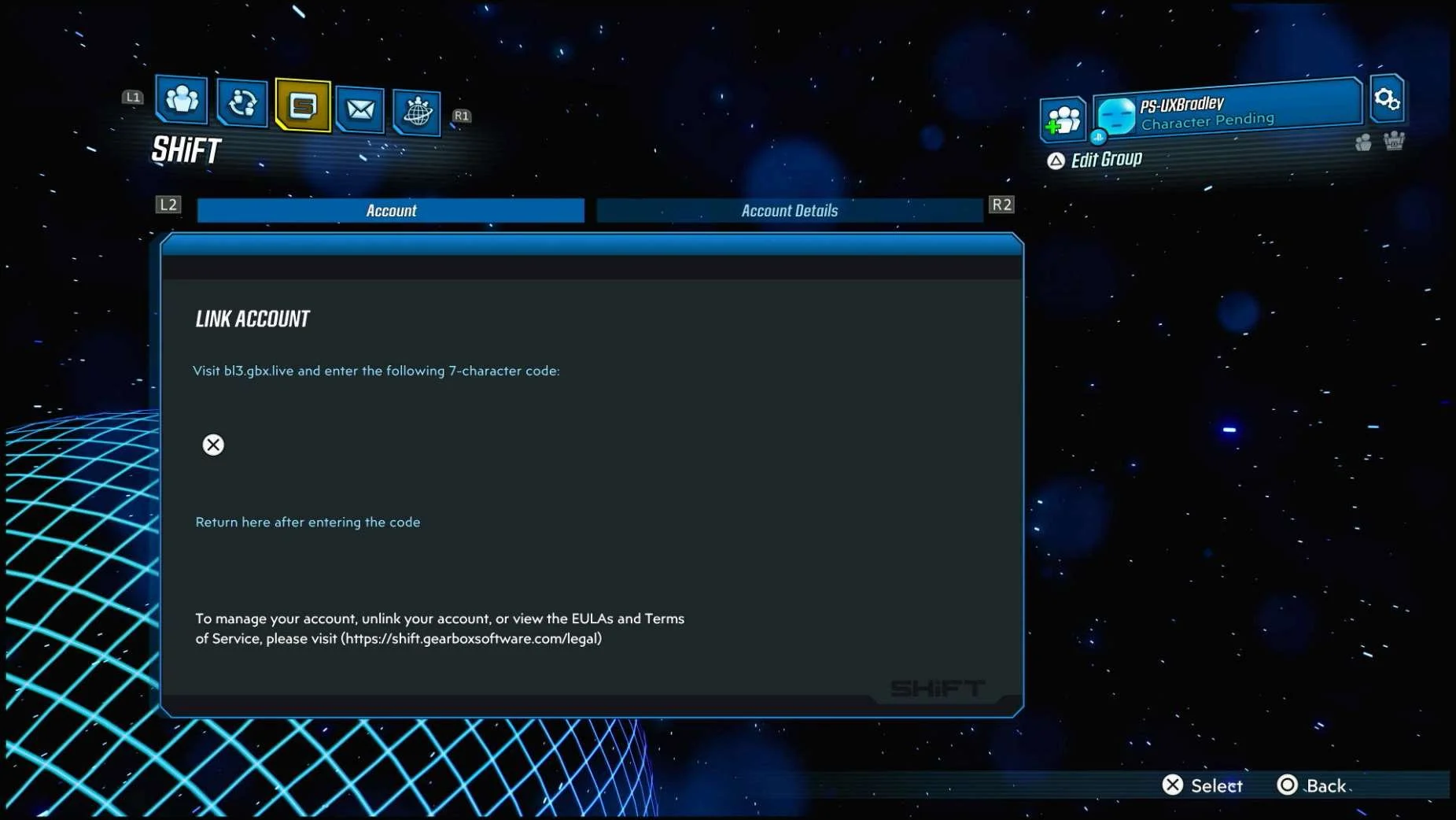Viewport: 1456px width, 820px height.
Task: Select the highlighted SHiFT icon
Action: pyautogui.click(x=303, y=105)
